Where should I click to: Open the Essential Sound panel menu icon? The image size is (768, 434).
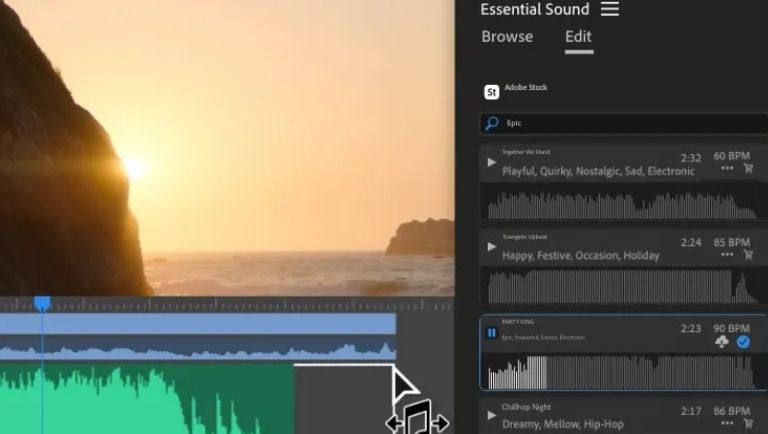(610, 9)
